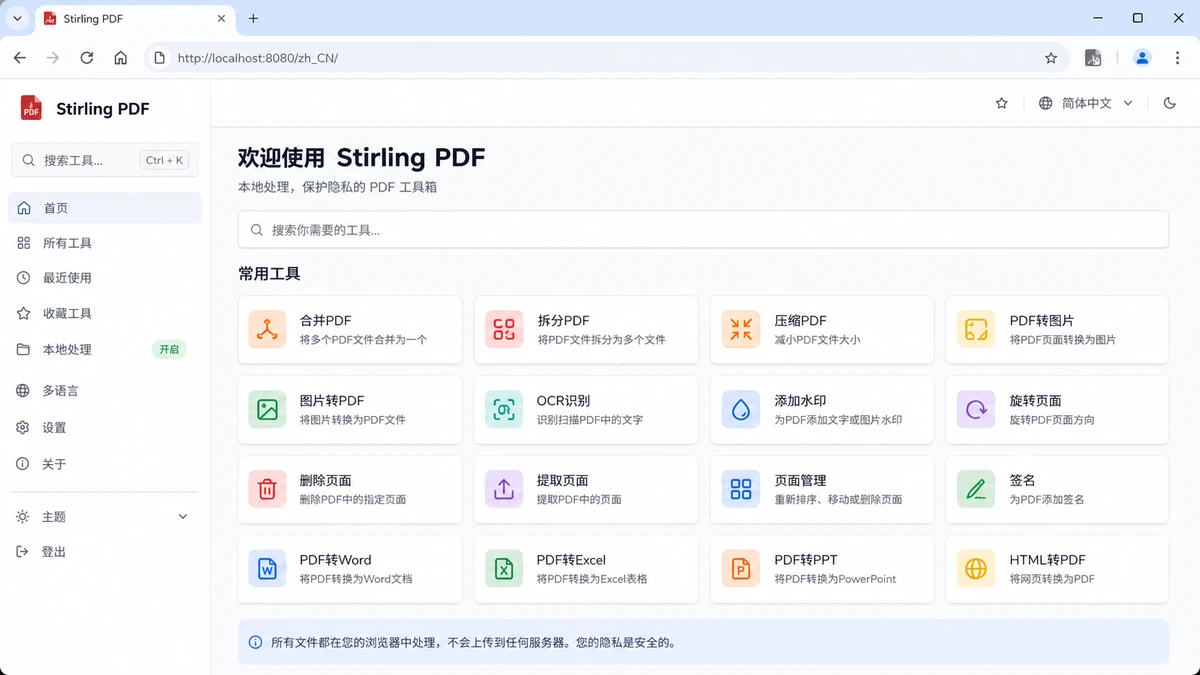The image size is (1200, 675).
Task: Click the Stirling PDF logo icon
Action: (32, 108)
